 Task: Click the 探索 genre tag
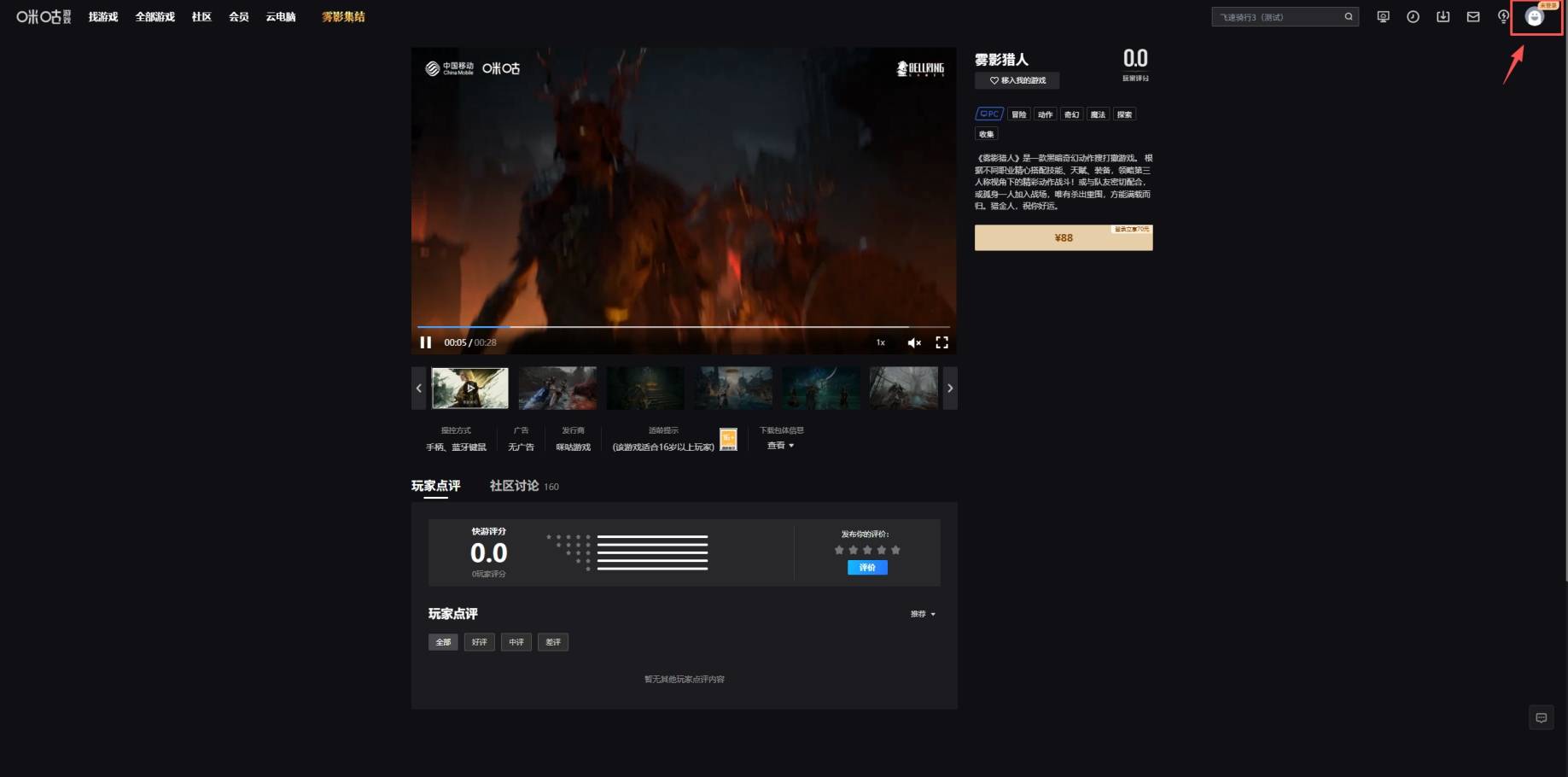click(x=1125, y=114)
